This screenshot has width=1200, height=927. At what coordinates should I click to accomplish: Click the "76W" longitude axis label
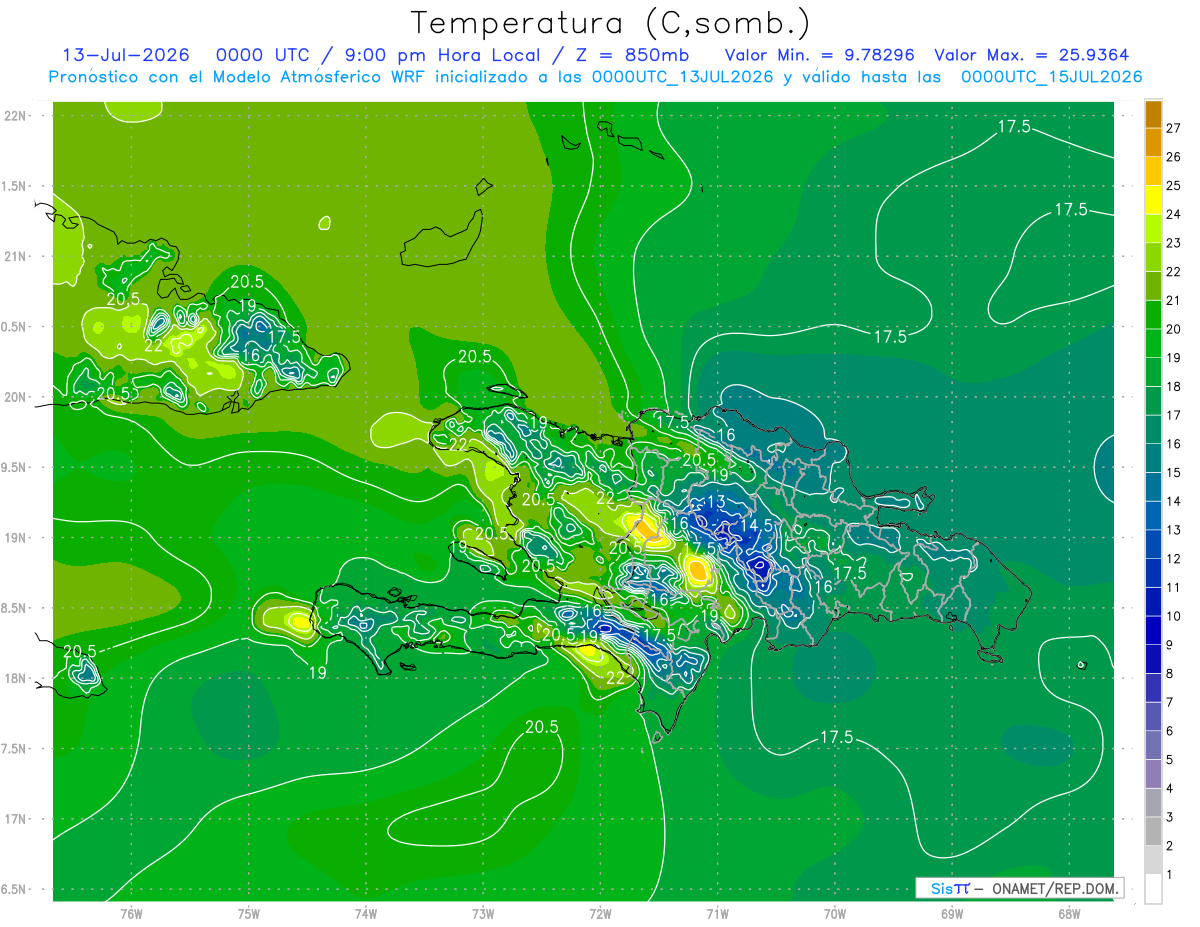[x=131, y=914]
